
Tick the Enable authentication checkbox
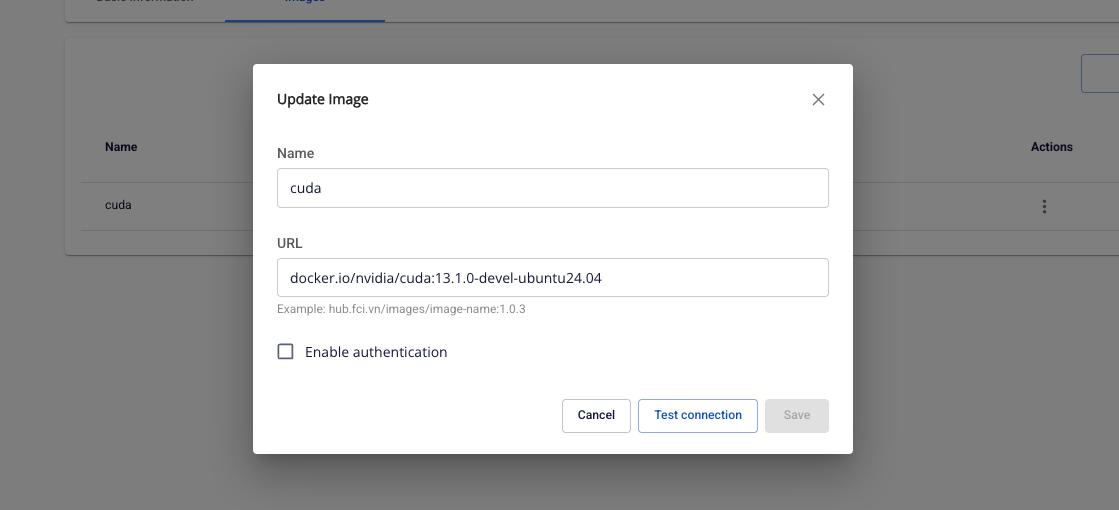click(285, 352)
